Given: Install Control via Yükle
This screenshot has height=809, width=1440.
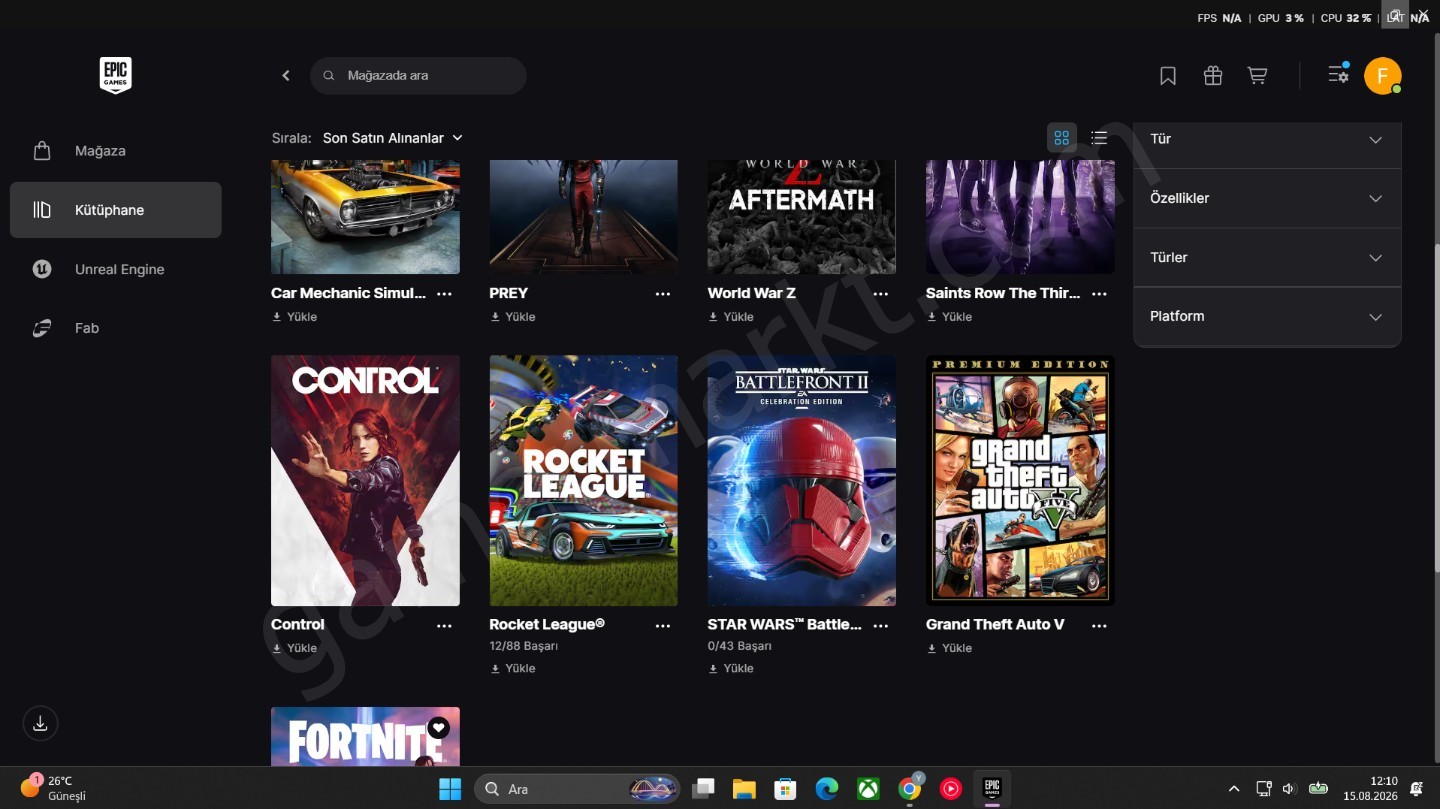Looking at the screenshot, I should click(295, 648).
